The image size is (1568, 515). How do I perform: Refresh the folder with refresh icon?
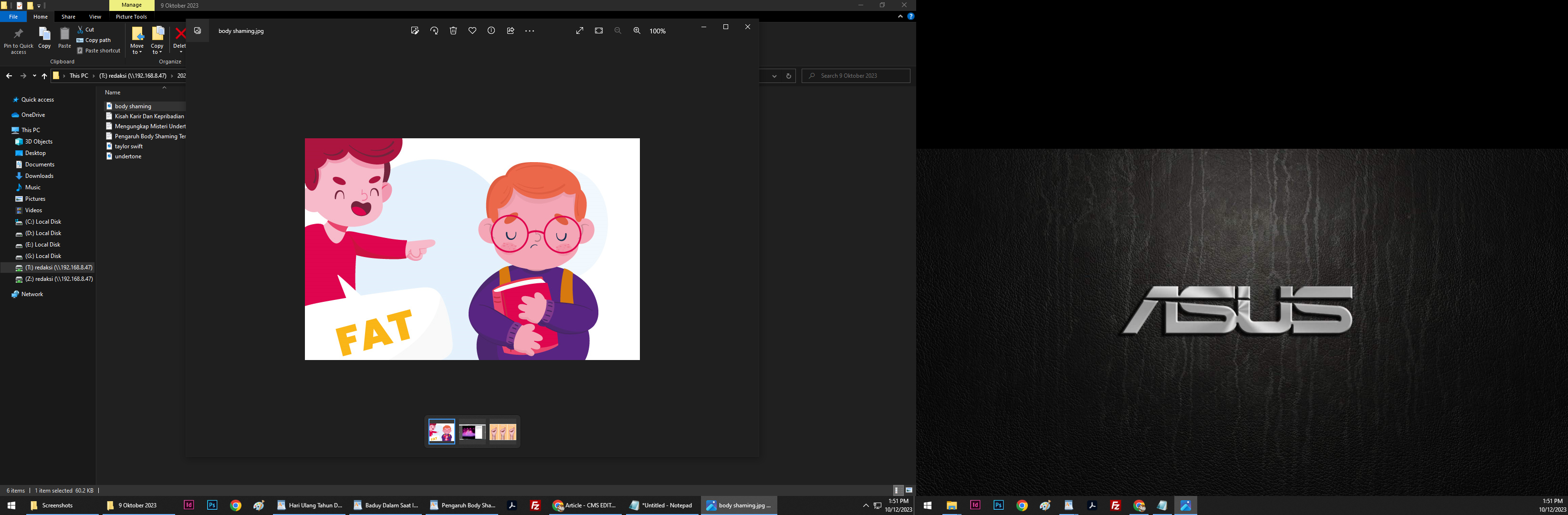[x=788, y=76]
